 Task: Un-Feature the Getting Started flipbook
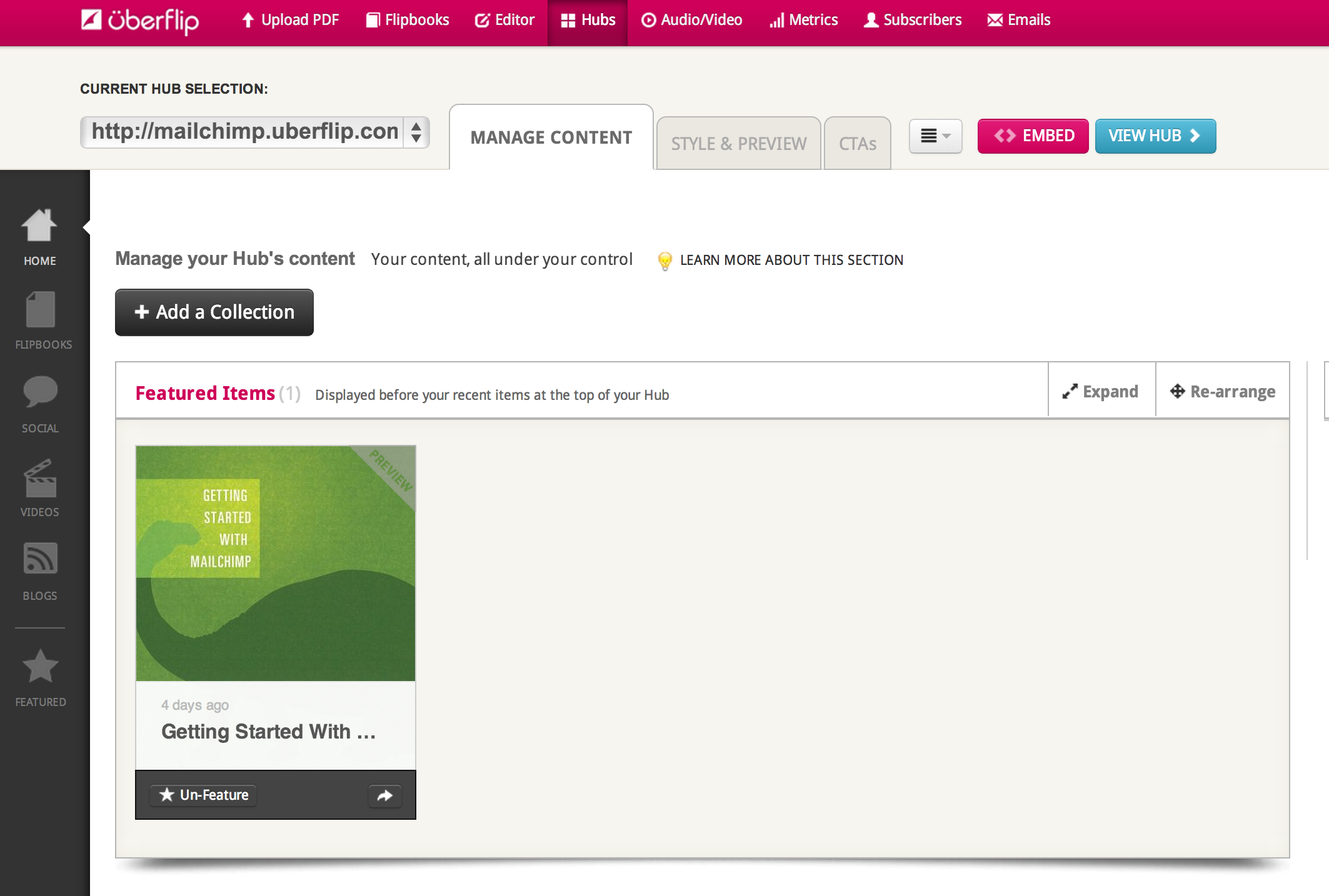(x=204, y=795)
